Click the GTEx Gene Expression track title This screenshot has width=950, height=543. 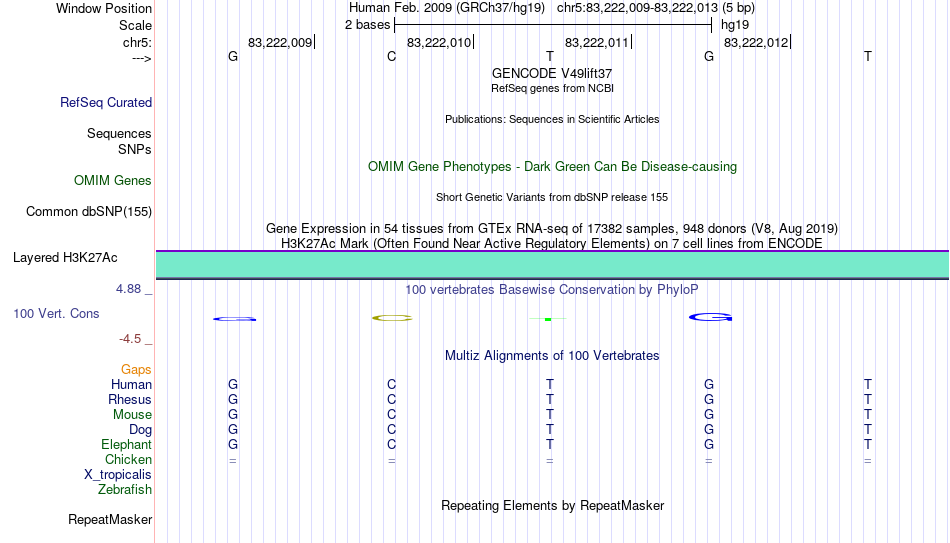point(552,228)
